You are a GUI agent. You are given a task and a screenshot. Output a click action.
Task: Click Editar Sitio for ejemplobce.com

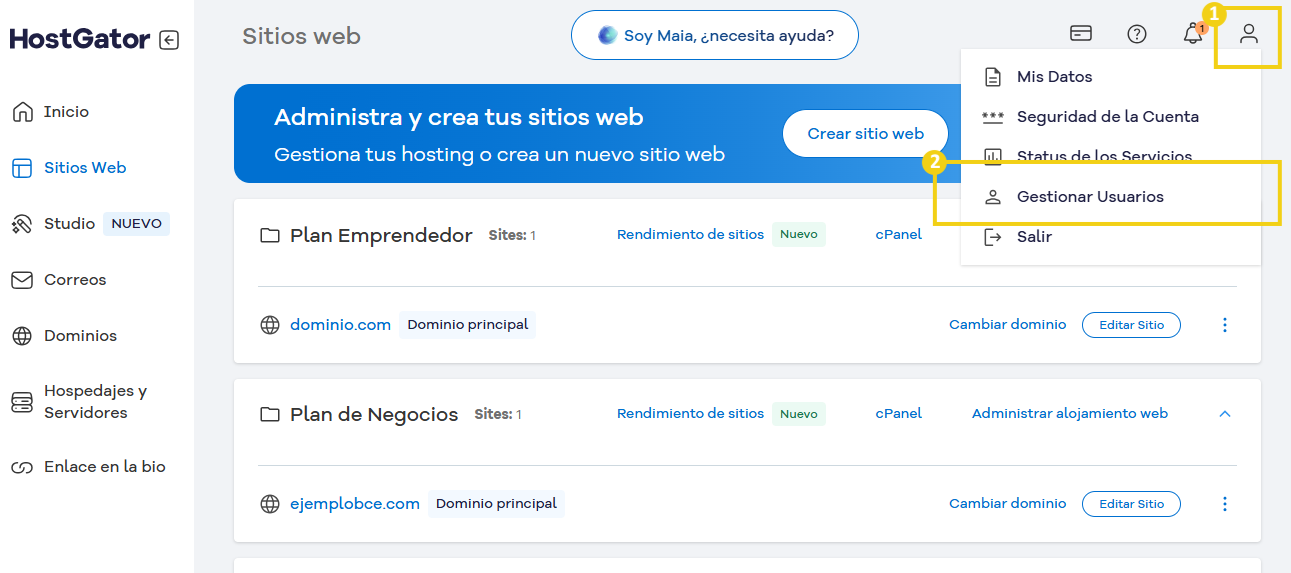(1131, 504)
